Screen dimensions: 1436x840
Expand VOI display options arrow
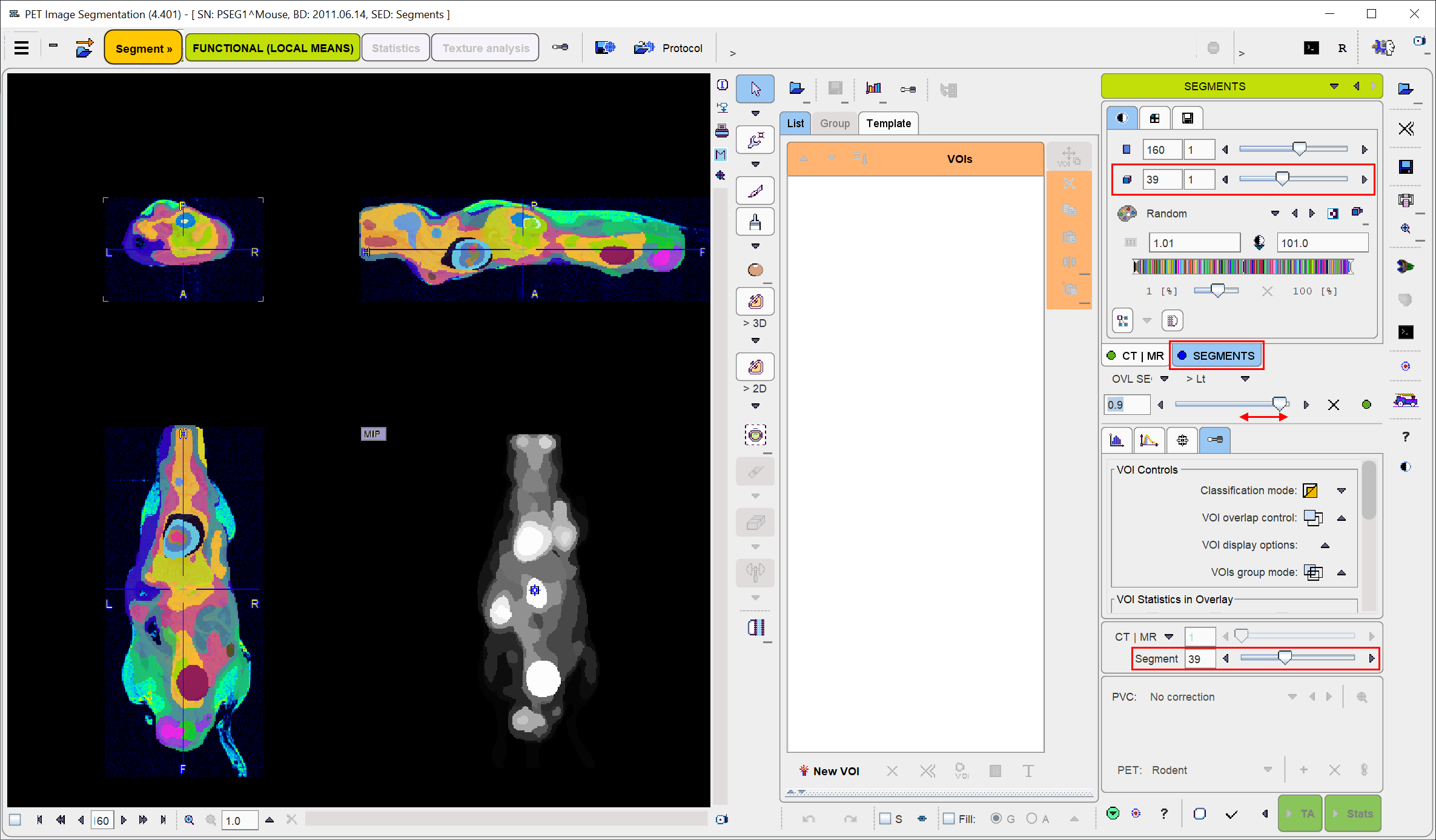1325,545
